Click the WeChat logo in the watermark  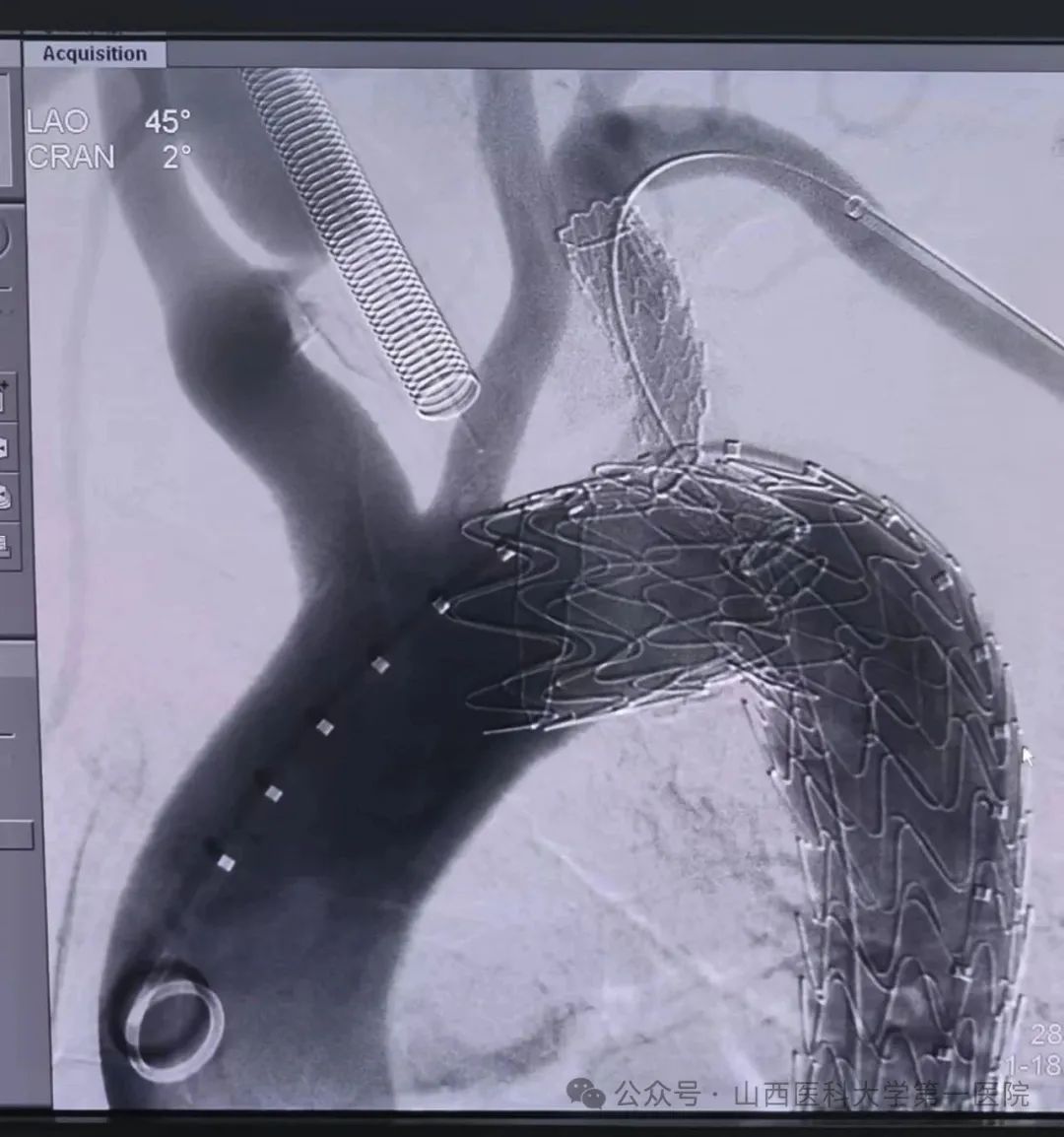[x=590, y=1093]
